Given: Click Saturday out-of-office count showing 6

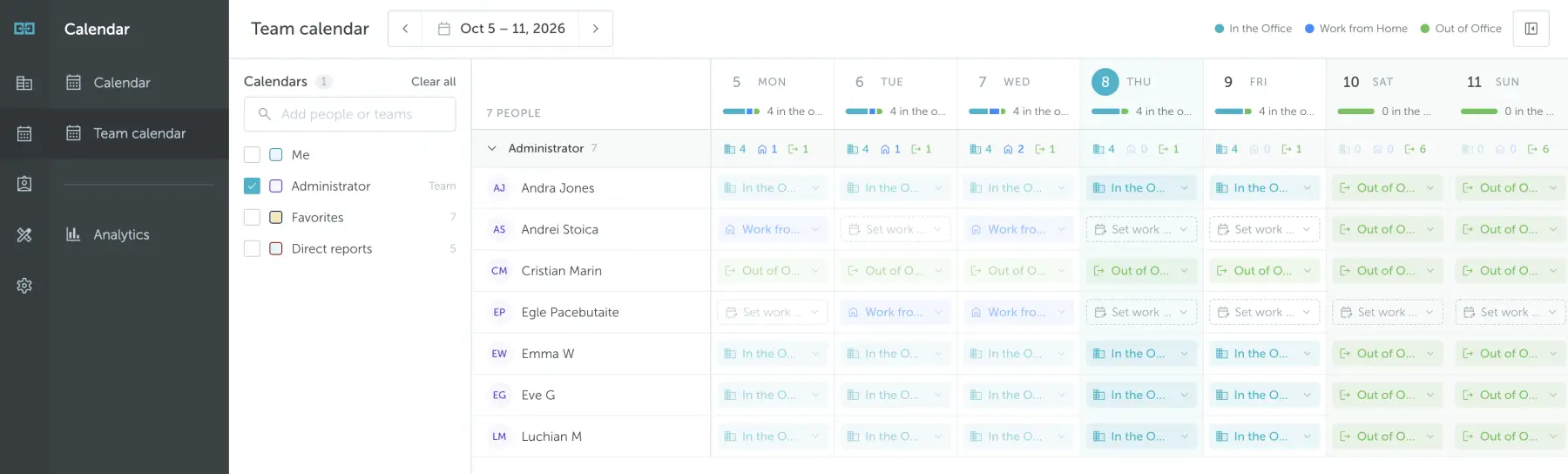Looking at the screenshot, I should click(x=1416, y=149).
